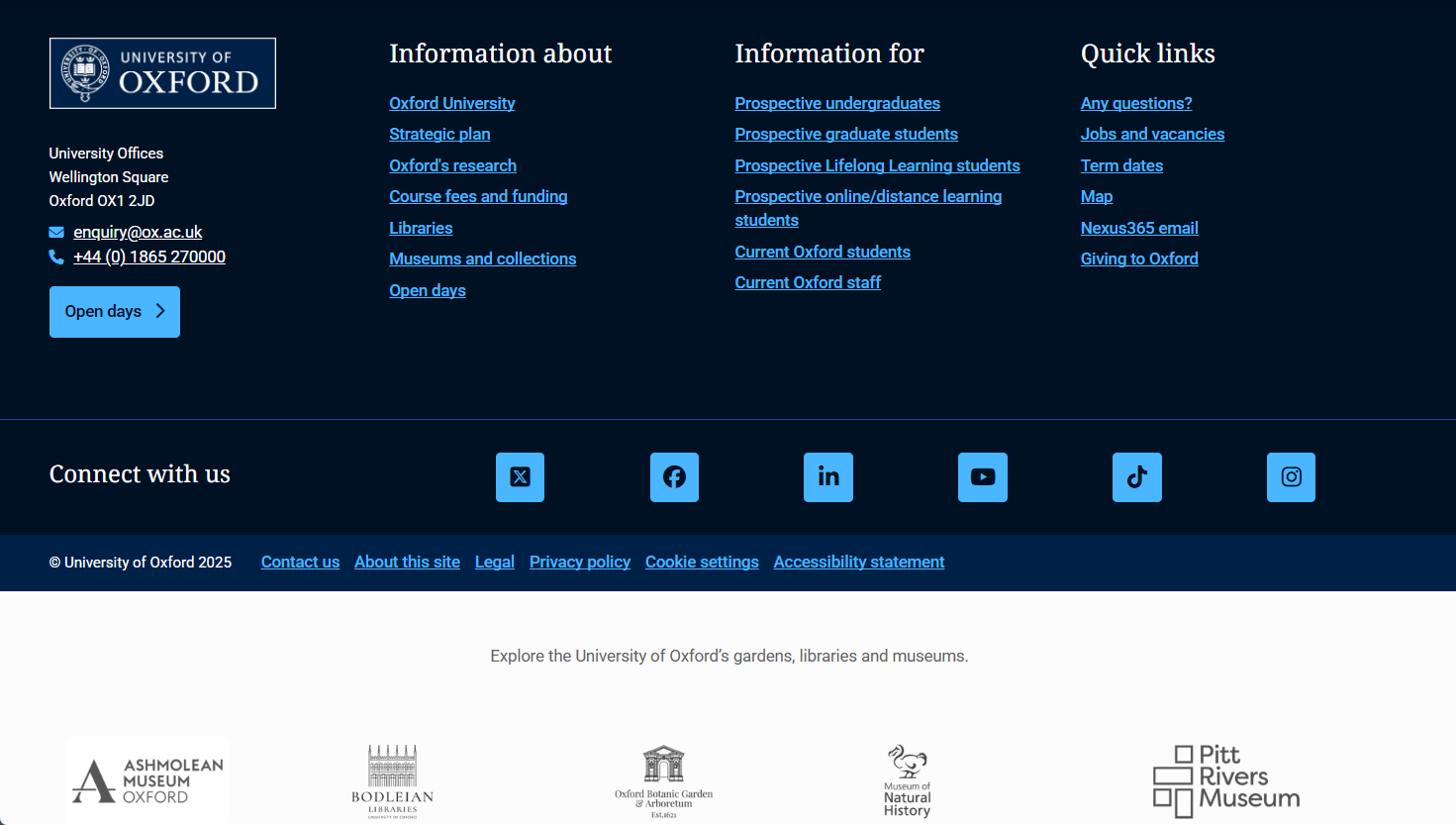The image size is (1456, 825).
Task: Click the Open days button
Action: point(114,311)
